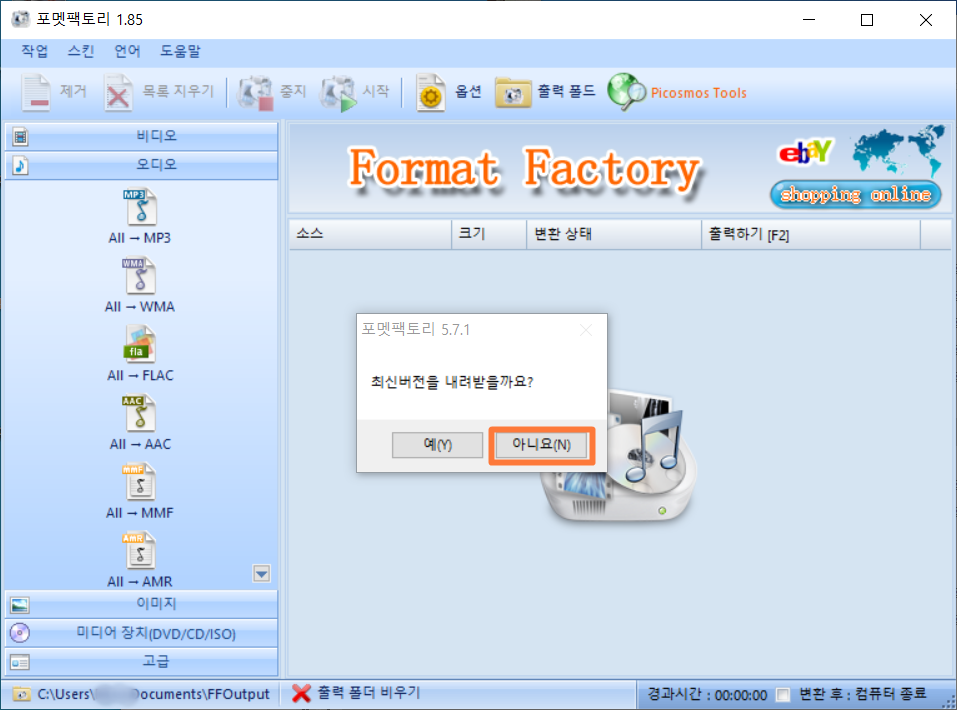Open the 출력 폴드 output folder icon
The image size is (957, 710).
coord(513,93)
